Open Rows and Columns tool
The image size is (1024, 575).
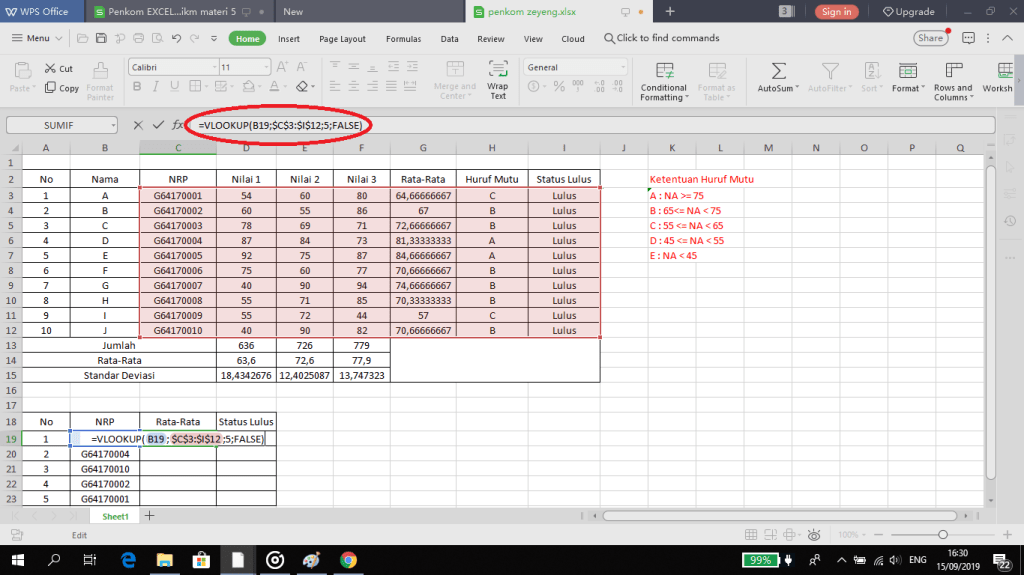pos(951,72)
